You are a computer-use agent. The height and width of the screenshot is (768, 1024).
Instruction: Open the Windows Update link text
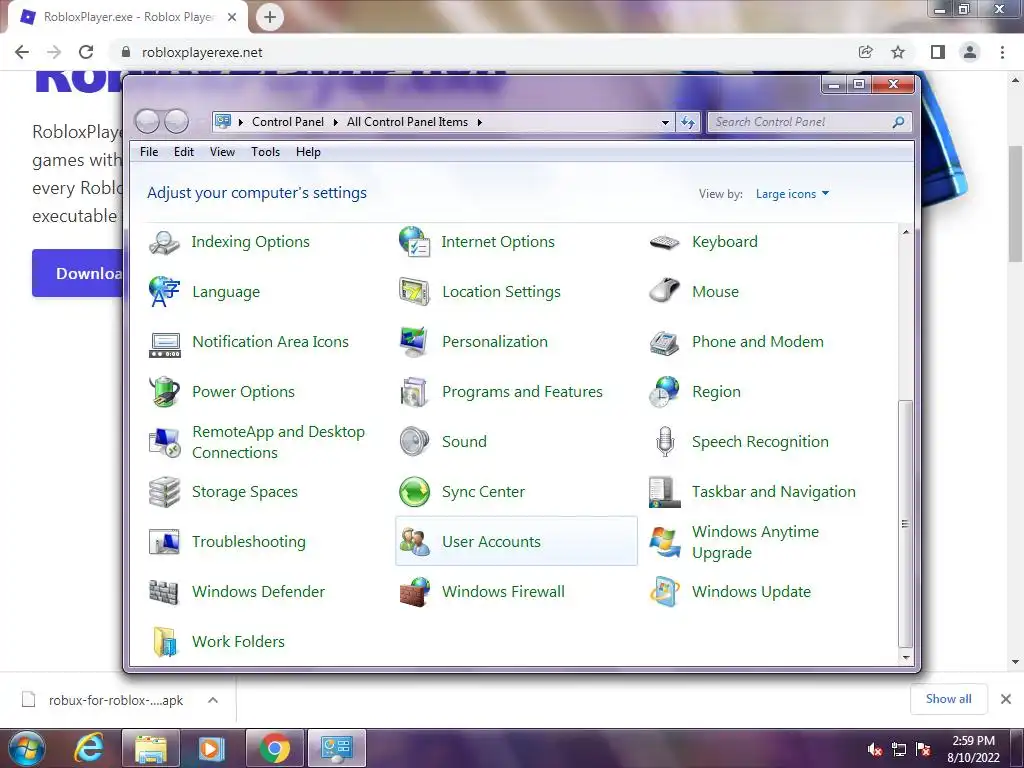tap(752, 592)
